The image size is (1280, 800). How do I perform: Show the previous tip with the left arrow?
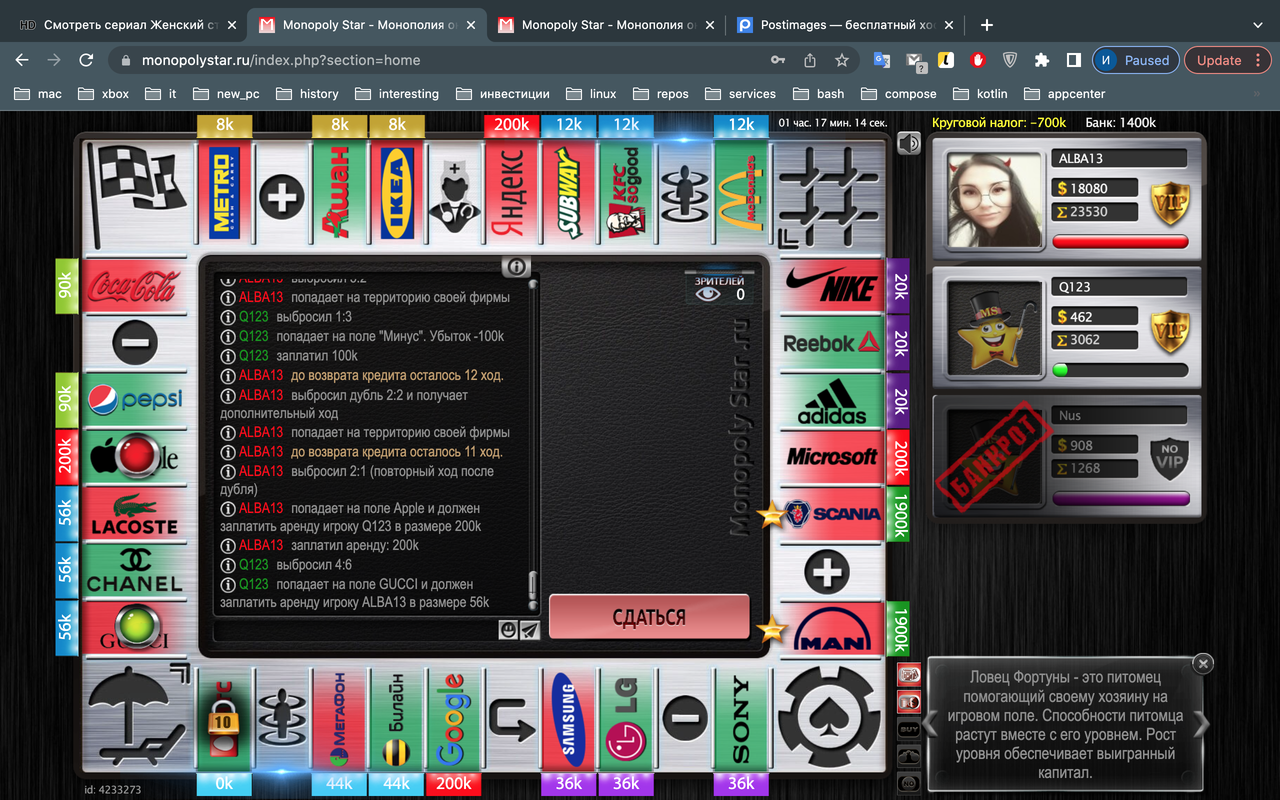930,724
